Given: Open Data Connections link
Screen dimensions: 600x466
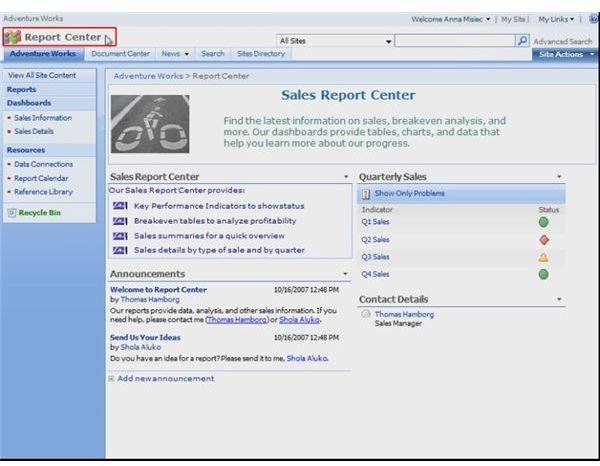Looking at the screenshot, I should [43, 164].
